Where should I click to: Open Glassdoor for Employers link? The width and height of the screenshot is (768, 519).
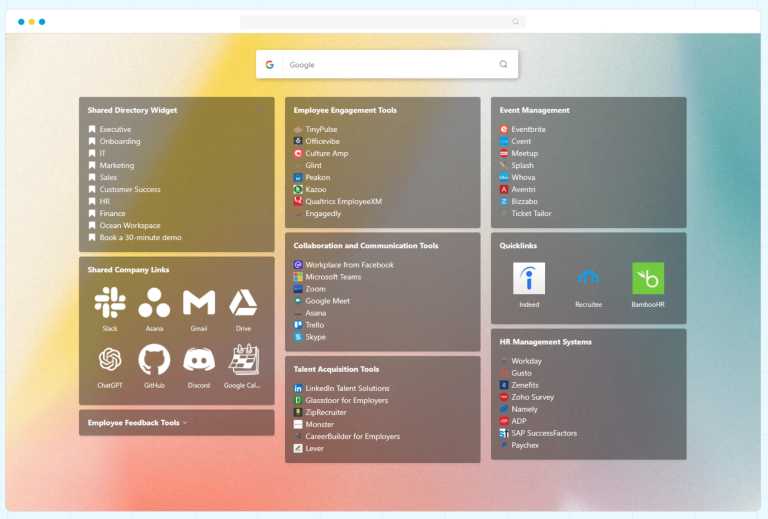click(347, 401)
